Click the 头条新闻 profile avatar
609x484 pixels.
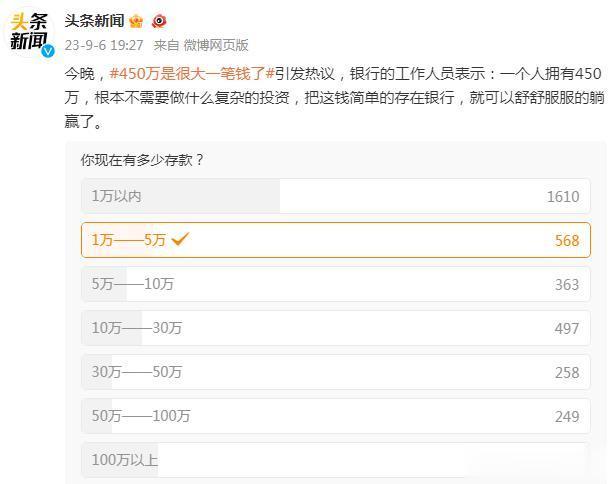[29, 33]
